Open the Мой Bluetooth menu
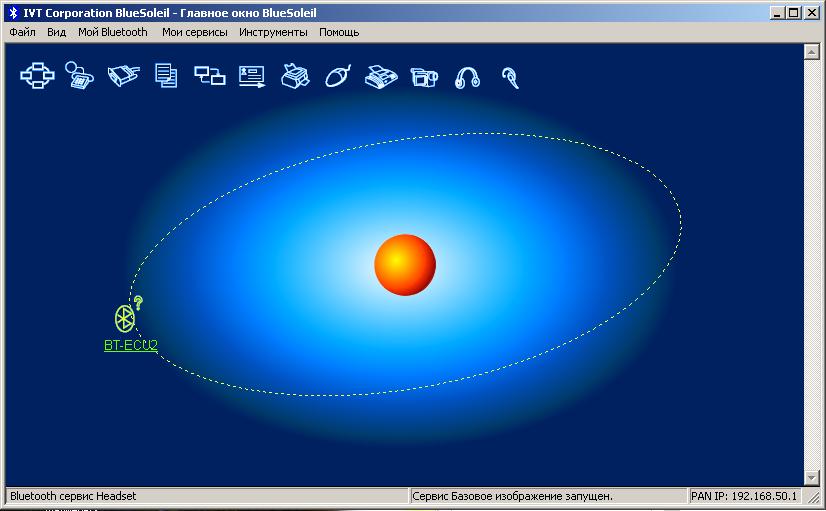 coord(112,32)
